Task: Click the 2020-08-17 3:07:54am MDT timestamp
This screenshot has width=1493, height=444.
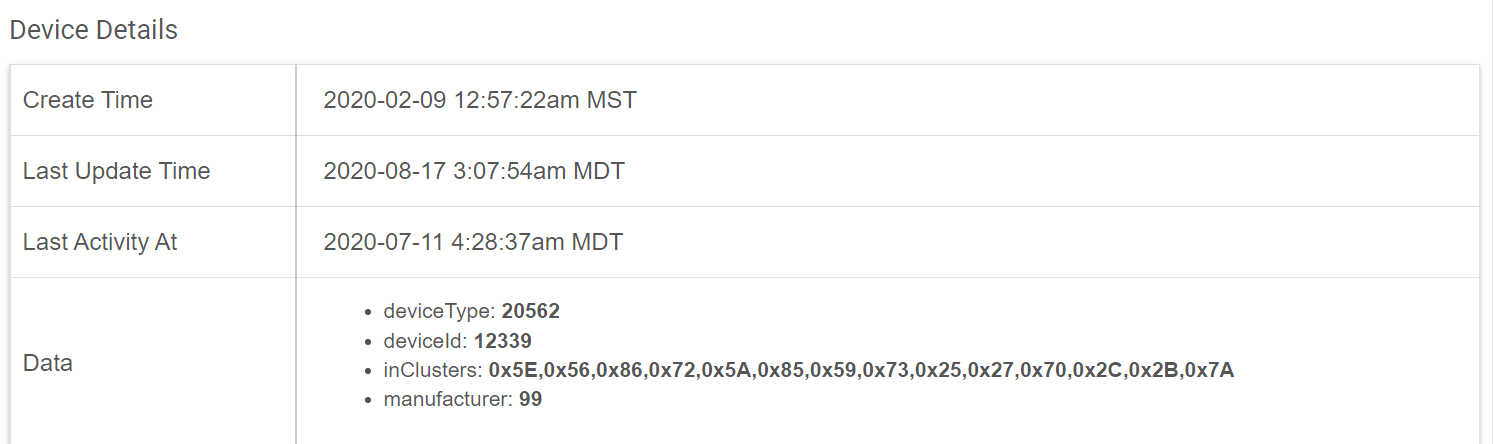Action: (x=474, y=171)
